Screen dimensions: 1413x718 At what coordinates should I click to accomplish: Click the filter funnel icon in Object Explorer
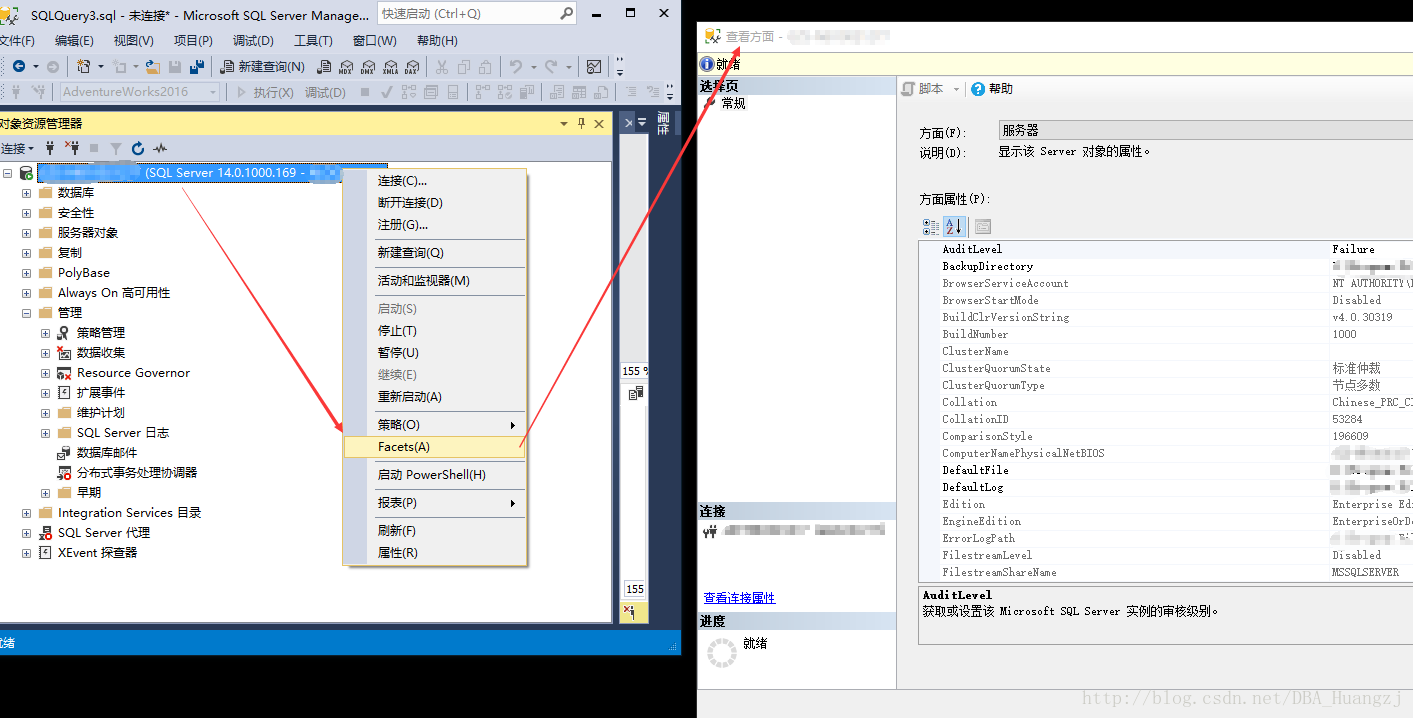[x=116, y=148]
